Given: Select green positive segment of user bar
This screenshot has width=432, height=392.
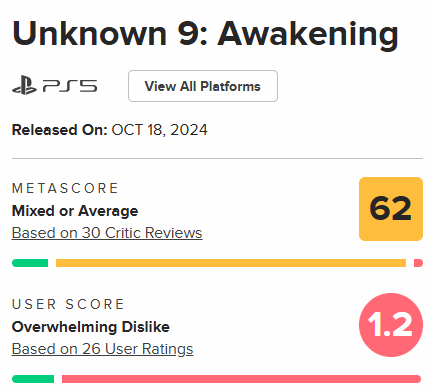Looking at the screenshot, I should pos(33,379).
